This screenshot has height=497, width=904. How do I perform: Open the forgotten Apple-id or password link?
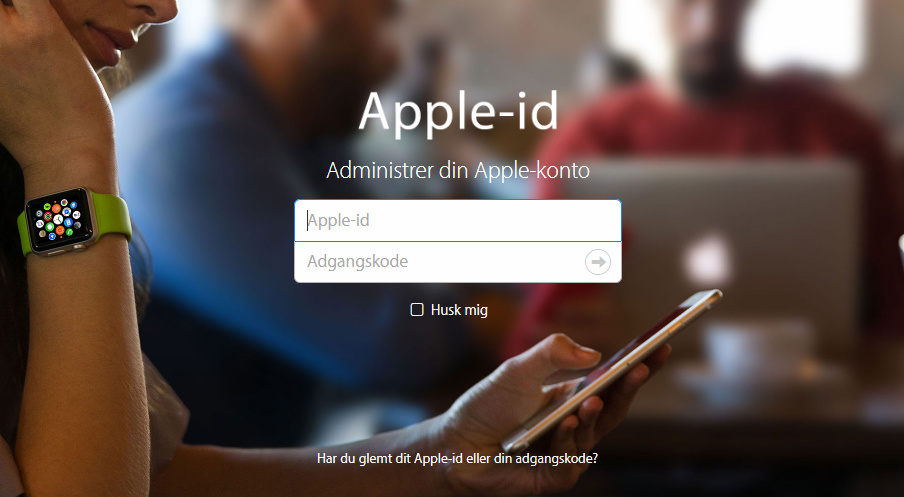point(457,459)
